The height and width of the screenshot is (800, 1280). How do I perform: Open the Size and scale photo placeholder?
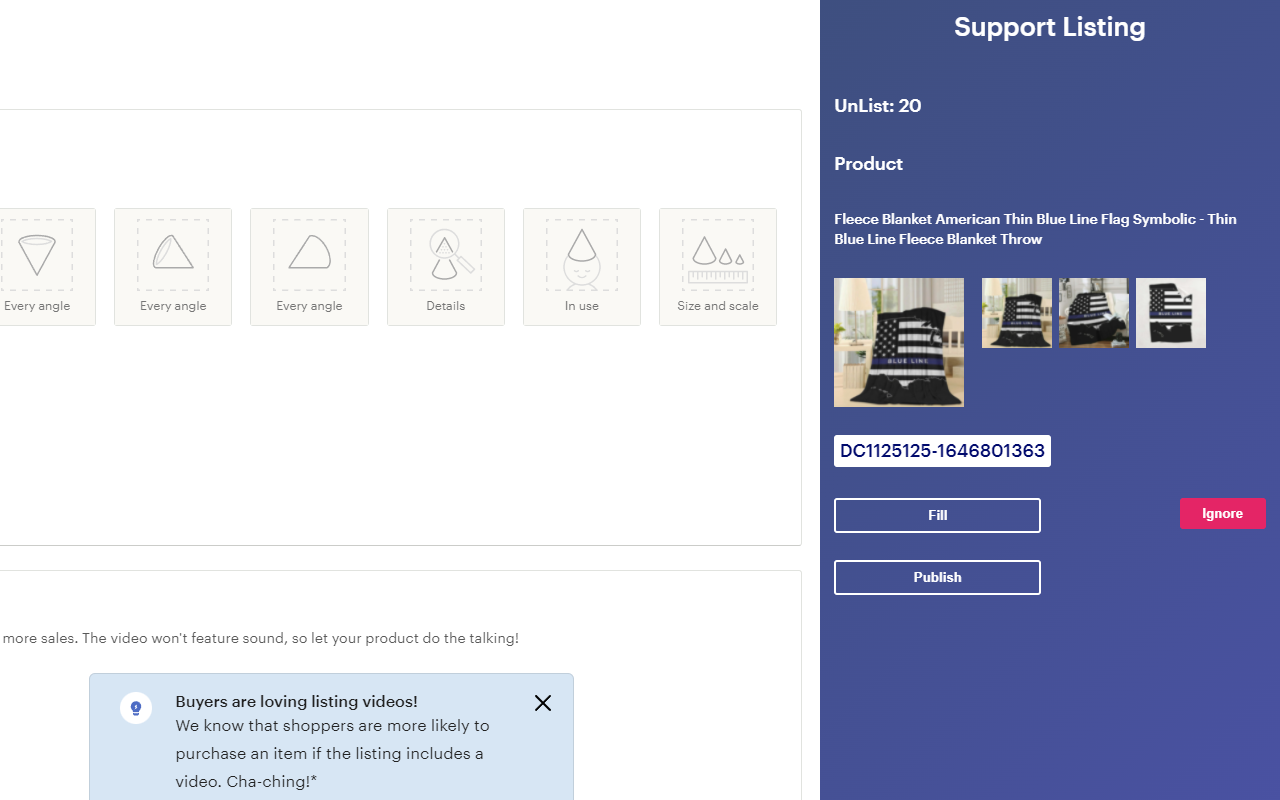tap(718, 267)
